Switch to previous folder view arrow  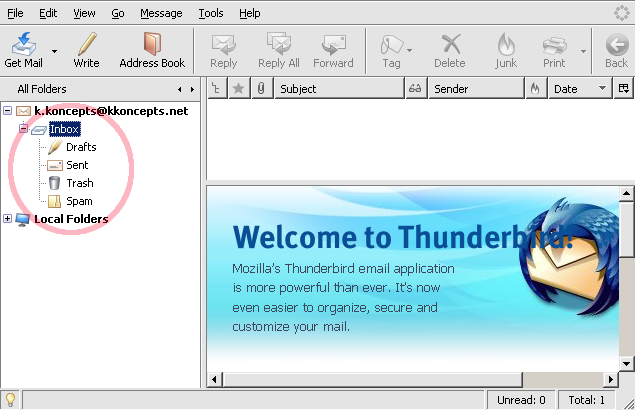click(x=179, y=90)
